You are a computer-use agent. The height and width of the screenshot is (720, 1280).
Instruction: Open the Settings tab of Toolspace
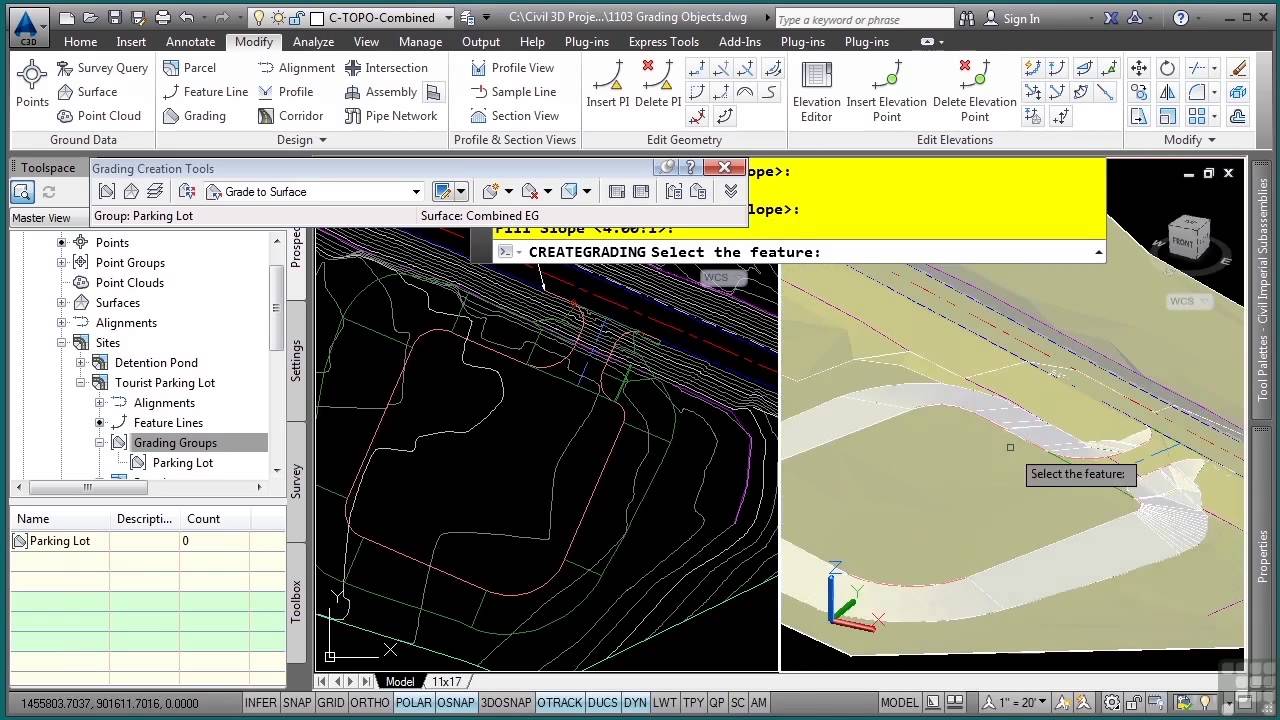(296, 360)
